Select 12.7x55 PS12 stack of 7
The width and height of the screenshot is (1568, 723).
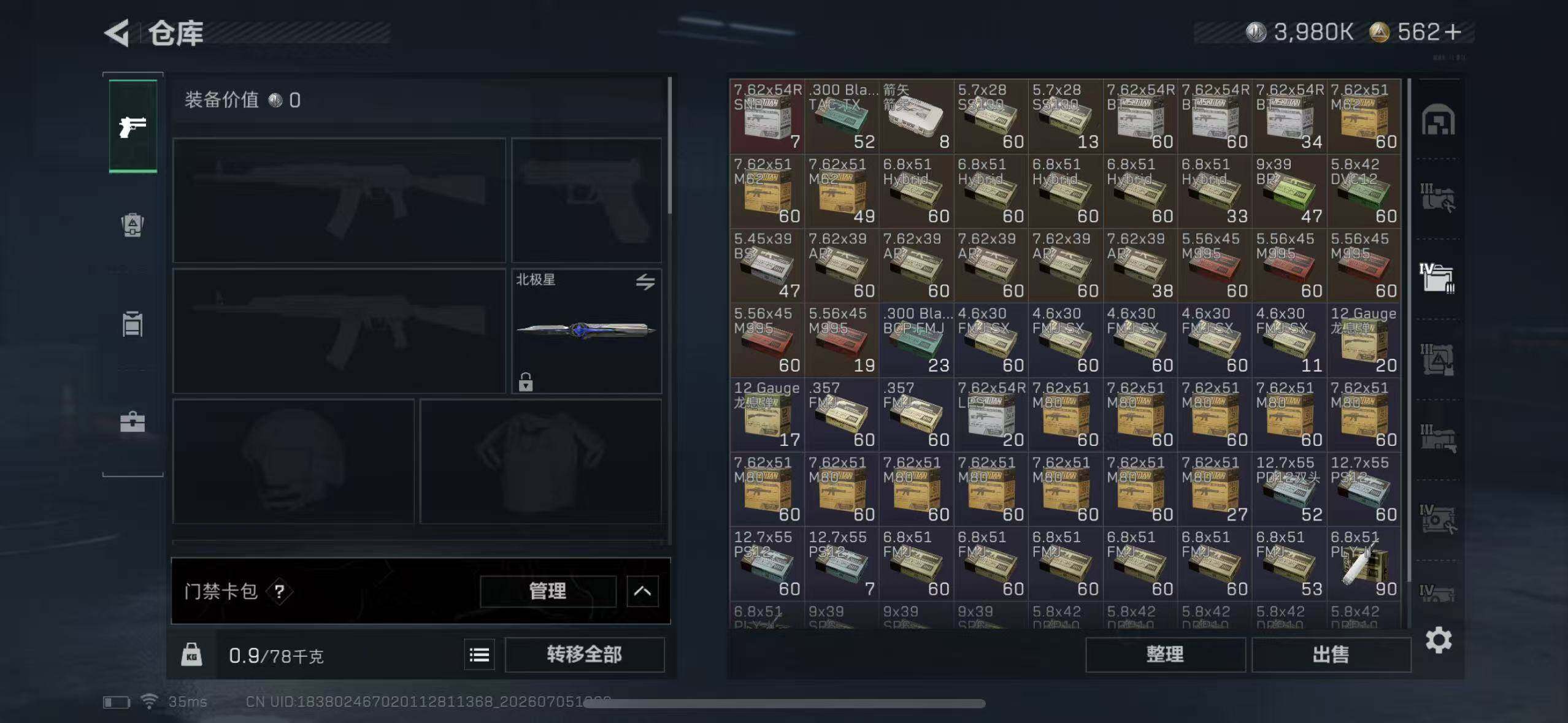tap(842, 564)
